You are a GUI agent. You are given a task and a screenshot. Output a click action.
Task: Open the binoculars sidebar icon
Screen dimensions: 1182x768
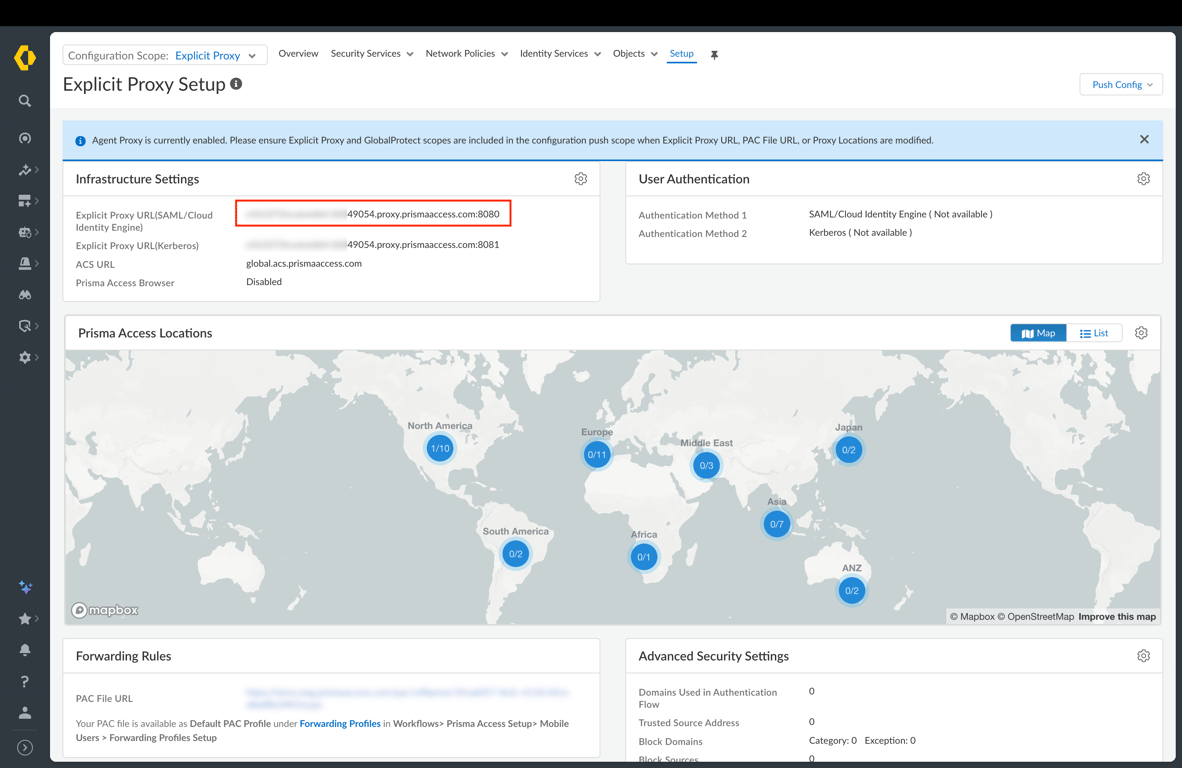[x=25, y=295]
